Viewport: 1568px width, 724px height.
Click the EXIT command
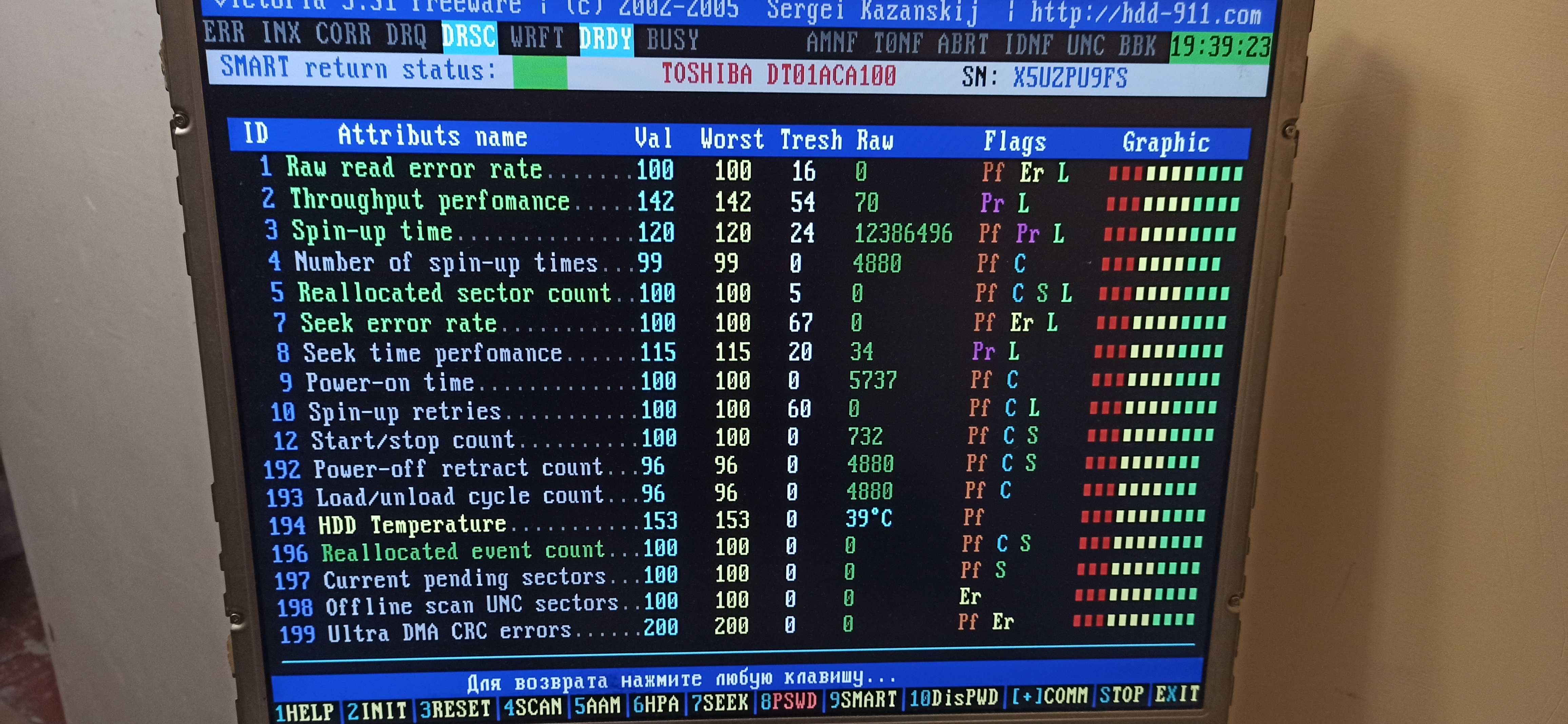1177,693
